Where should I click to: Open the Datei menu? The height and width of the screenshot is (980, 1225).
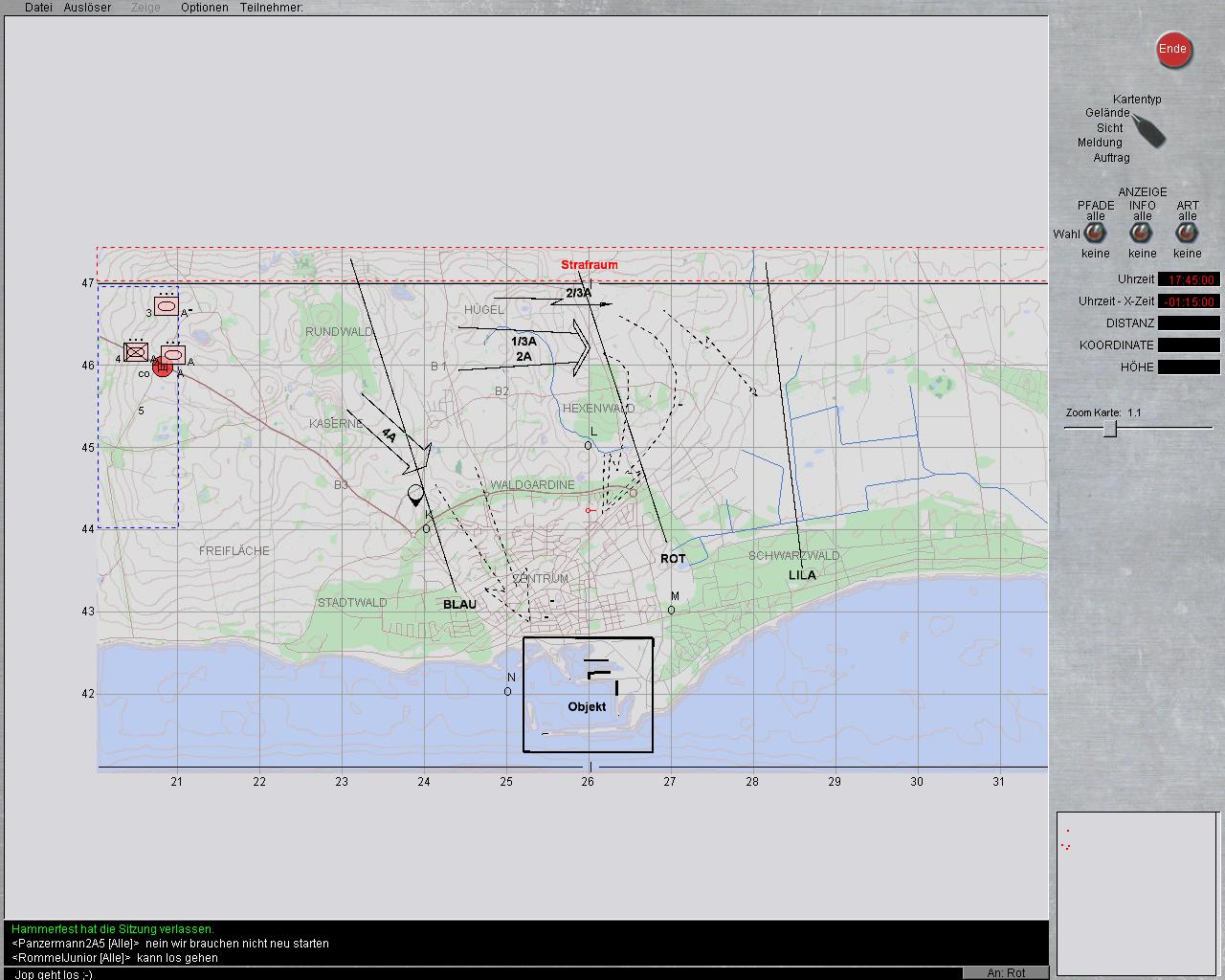38,8
